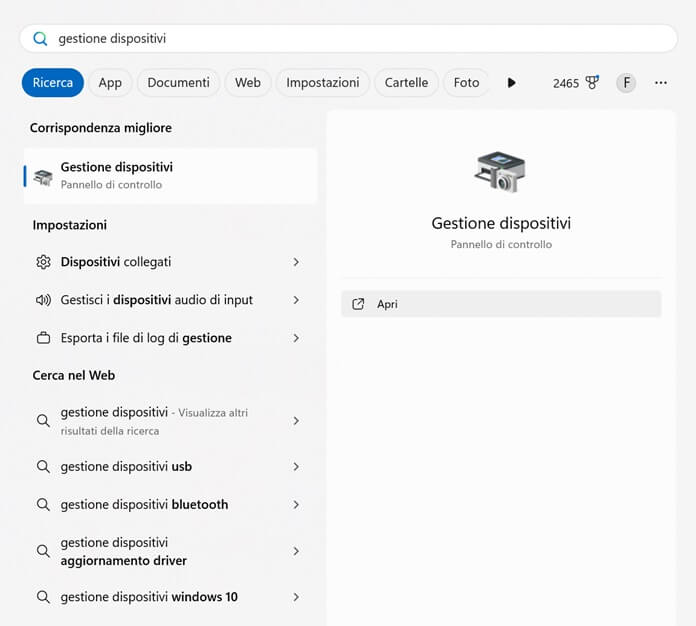Open web result 'gestione dispositivi - Visualizza altri risultati'
Viewport: 696px width, 626px height.
[x=168, y=421]
